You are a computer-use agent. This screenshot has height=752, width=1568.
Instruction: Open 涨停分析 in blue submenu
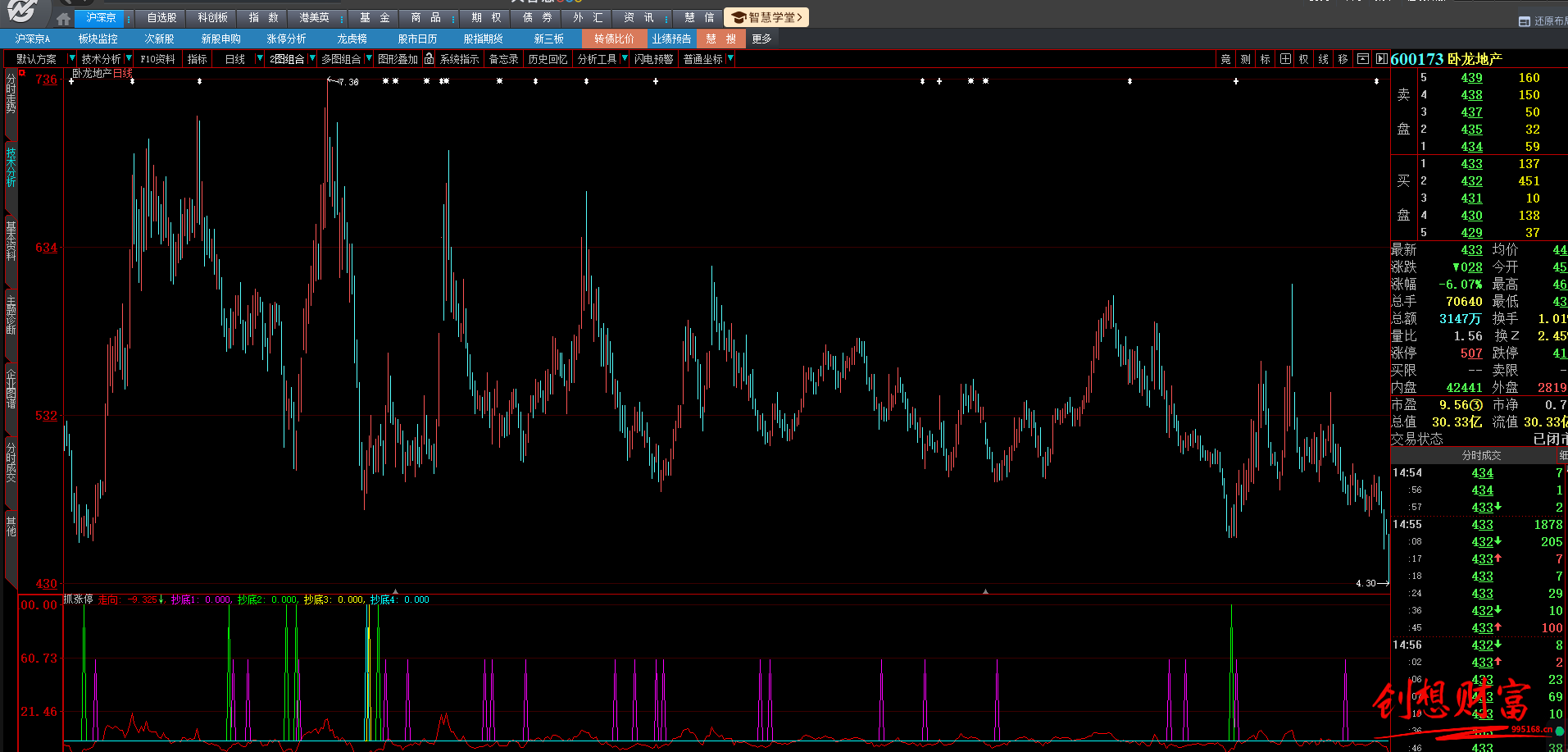tap(286, 39)
